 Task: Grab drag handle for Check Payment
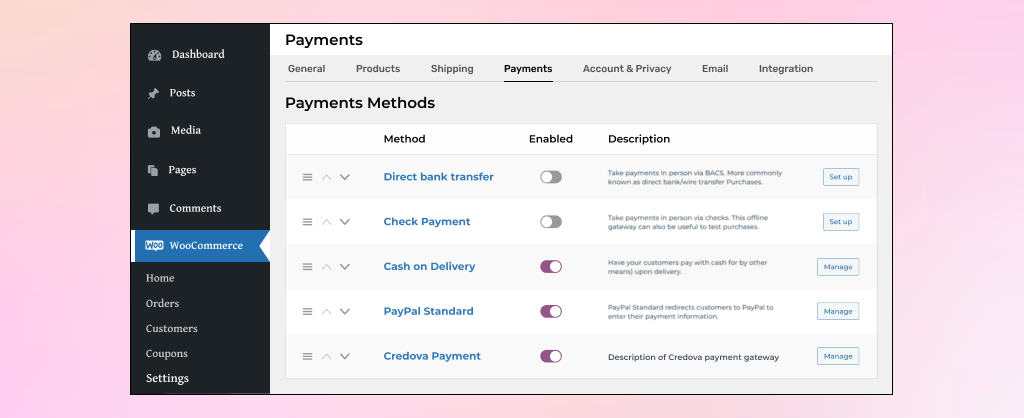click(x=308, y=222)
